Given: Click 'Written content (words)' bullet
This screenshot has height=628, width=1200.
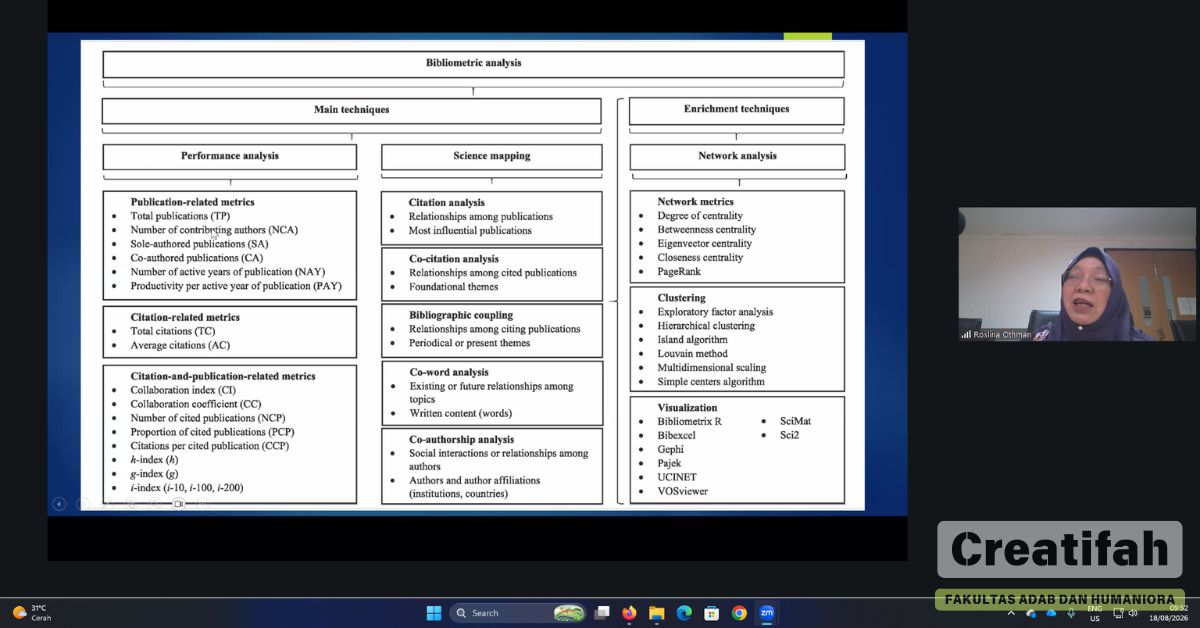Looking at the screenshot, I should coord(461,414).
